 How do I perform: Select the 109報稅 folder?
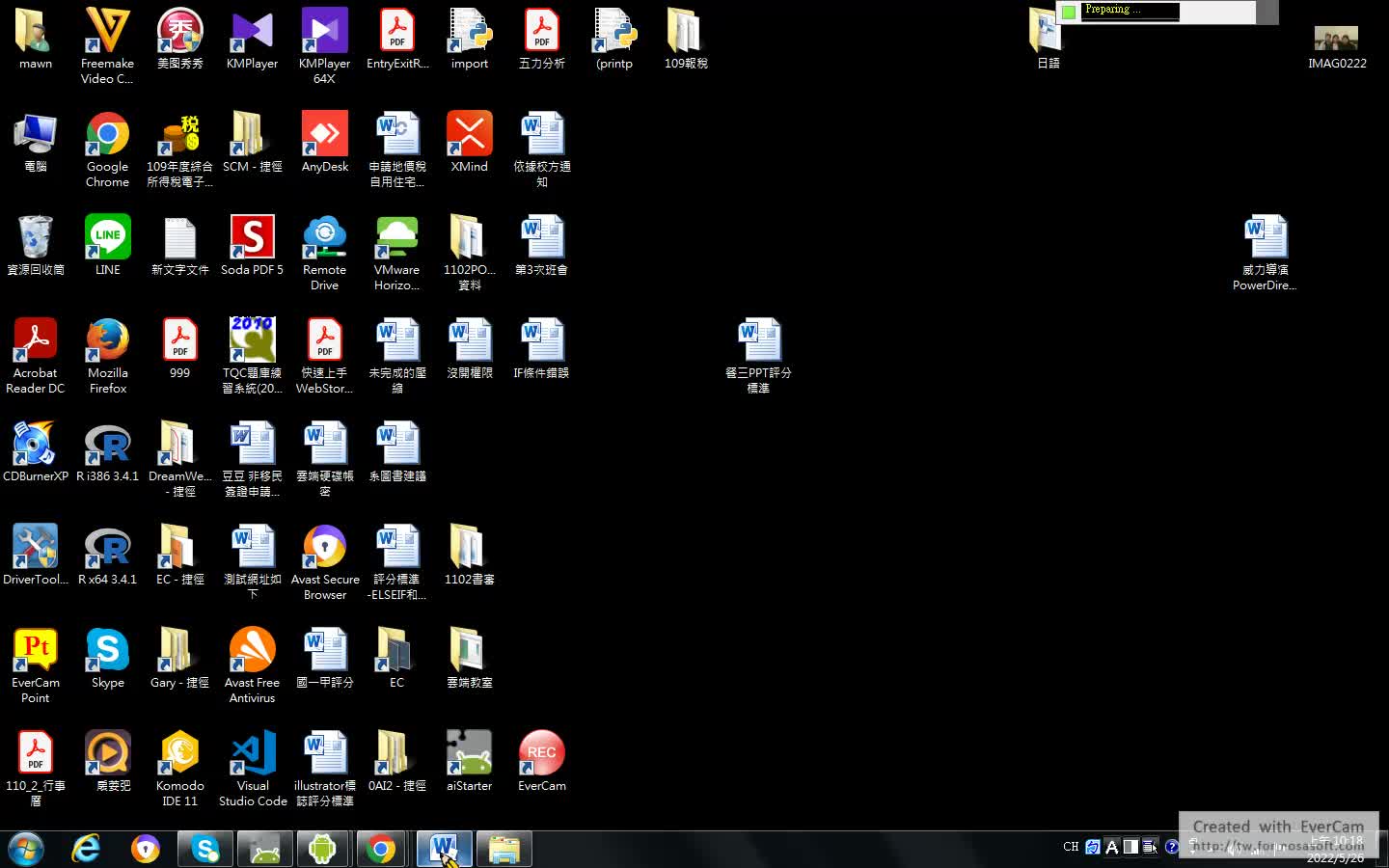[x=686, y=38]
